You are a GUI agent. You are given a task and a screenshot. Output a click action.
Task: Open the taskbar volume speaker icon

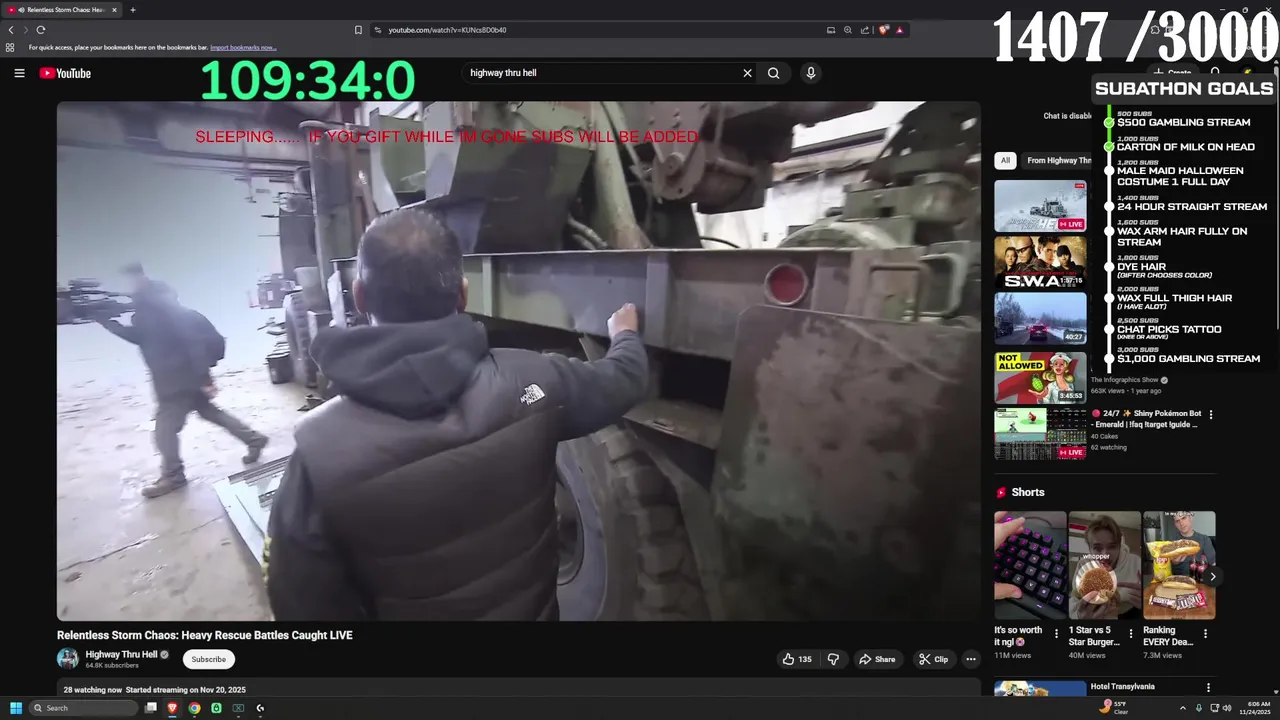point(1227,708)
